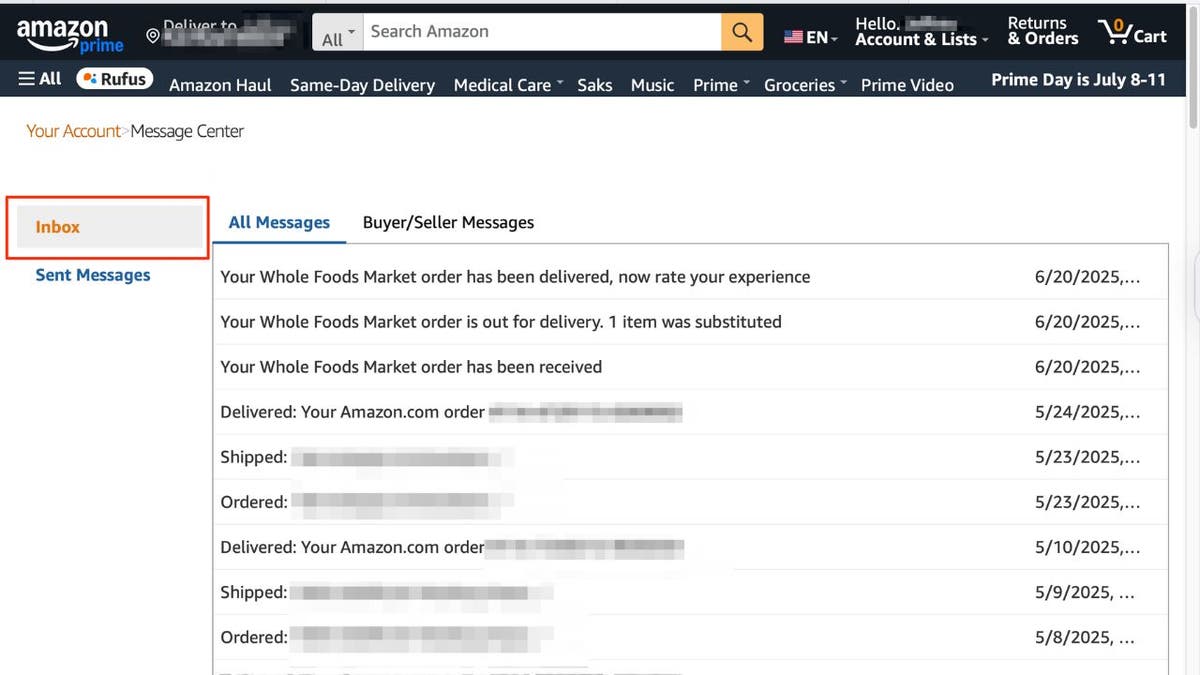Screen dimensions: 1200x675
Task: Open Sent Messages in the sidebar
Action: (92, 274)
